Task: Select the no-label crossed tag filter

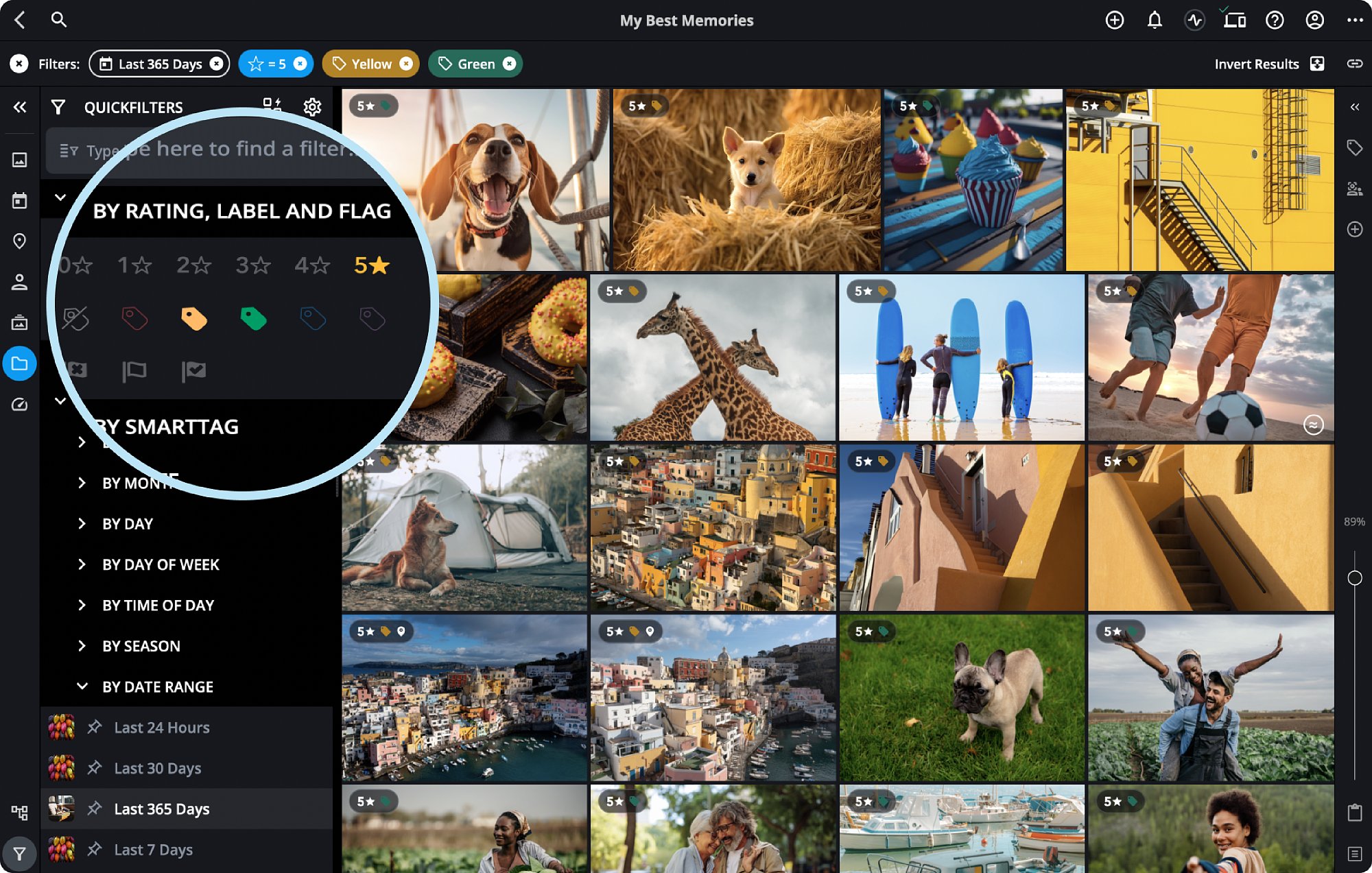Action: click(75, 318)
